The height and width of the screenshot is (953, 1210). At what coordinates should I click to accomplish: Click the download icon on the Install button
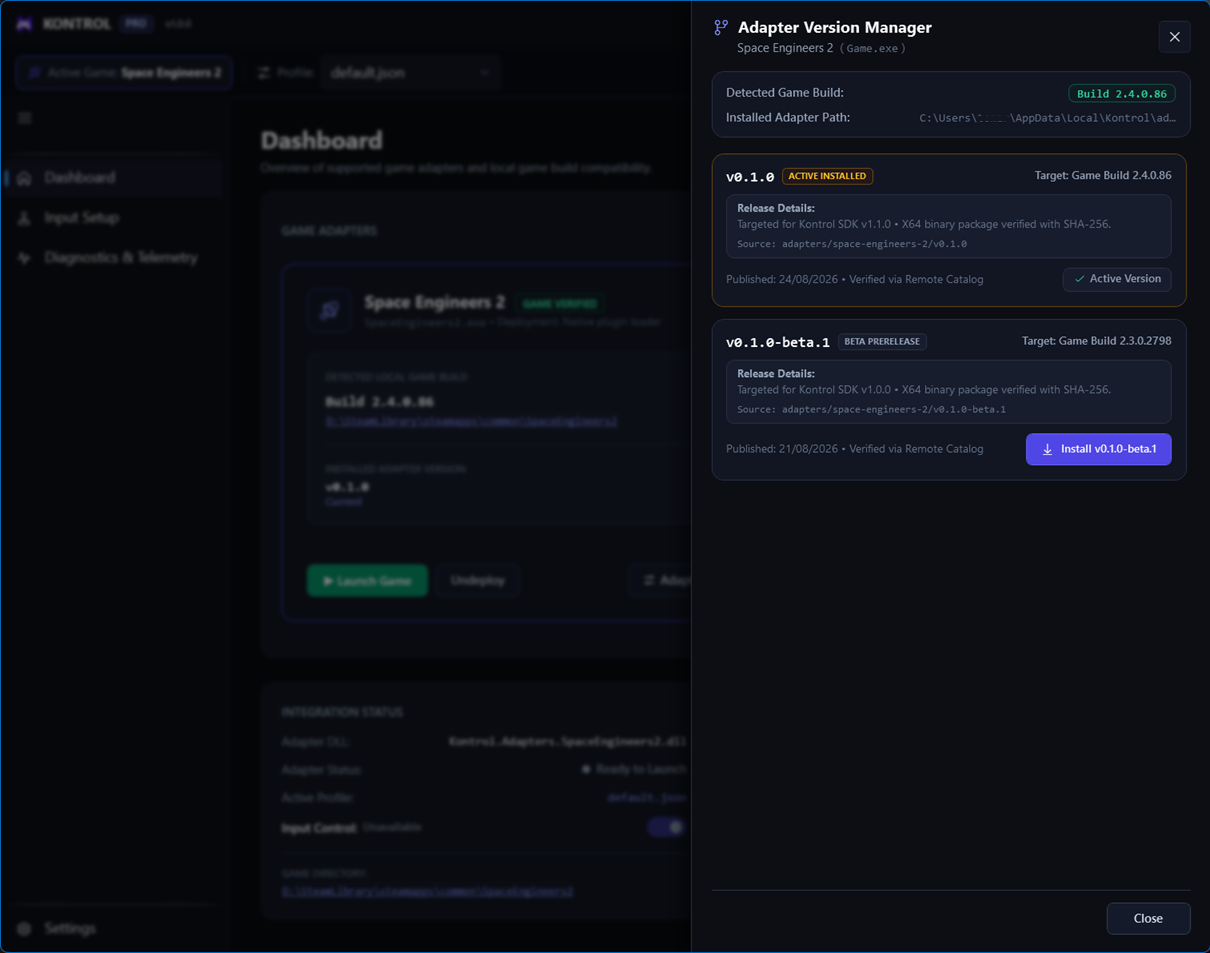pos(1047,450)
